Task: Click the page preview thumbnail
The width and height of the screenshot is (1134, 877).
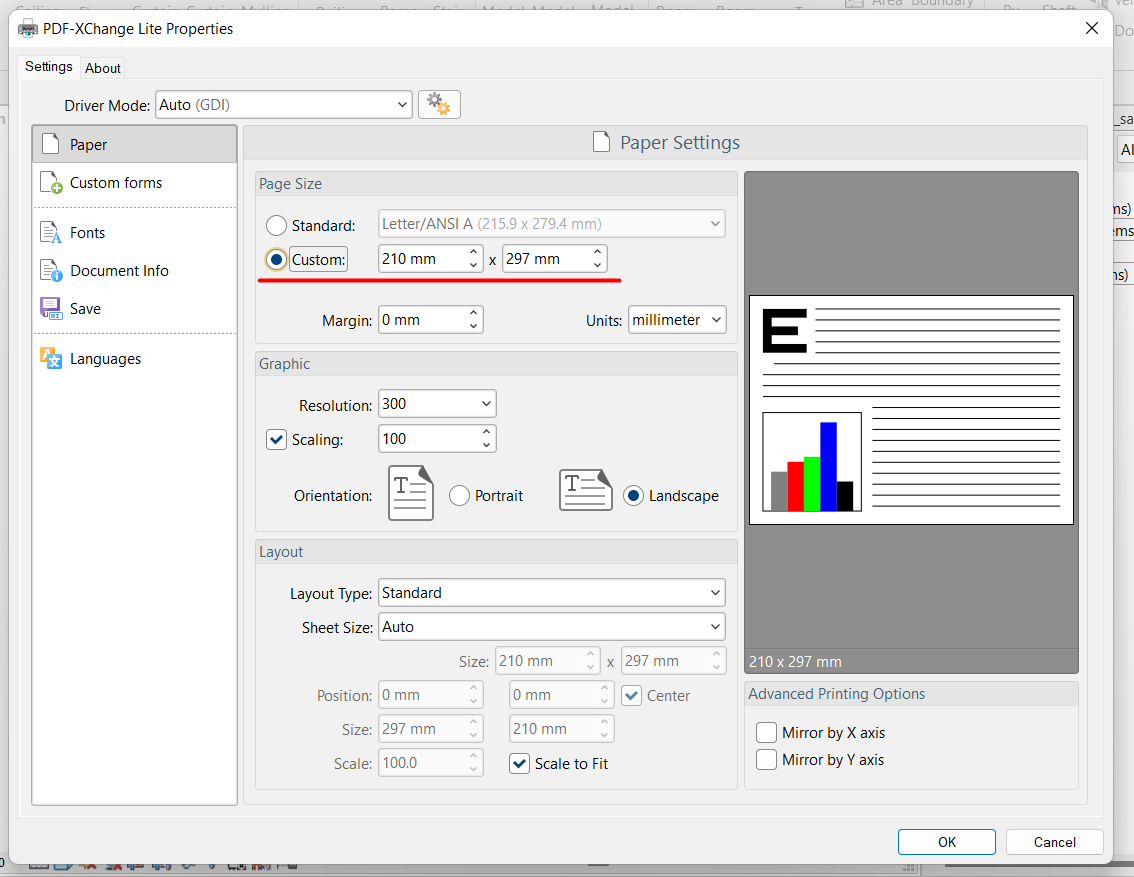Action: 911,410
